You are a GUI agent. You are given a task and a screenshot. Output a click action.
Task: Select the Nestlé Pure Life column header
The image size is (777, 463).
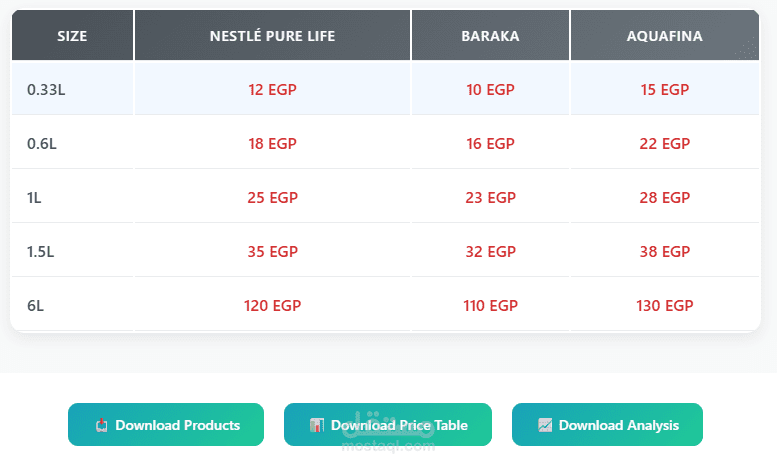coord(272,36)
